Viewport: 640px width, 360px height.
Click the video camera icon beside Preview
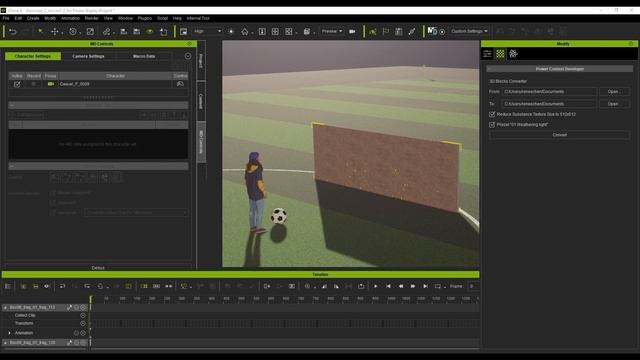352,31
